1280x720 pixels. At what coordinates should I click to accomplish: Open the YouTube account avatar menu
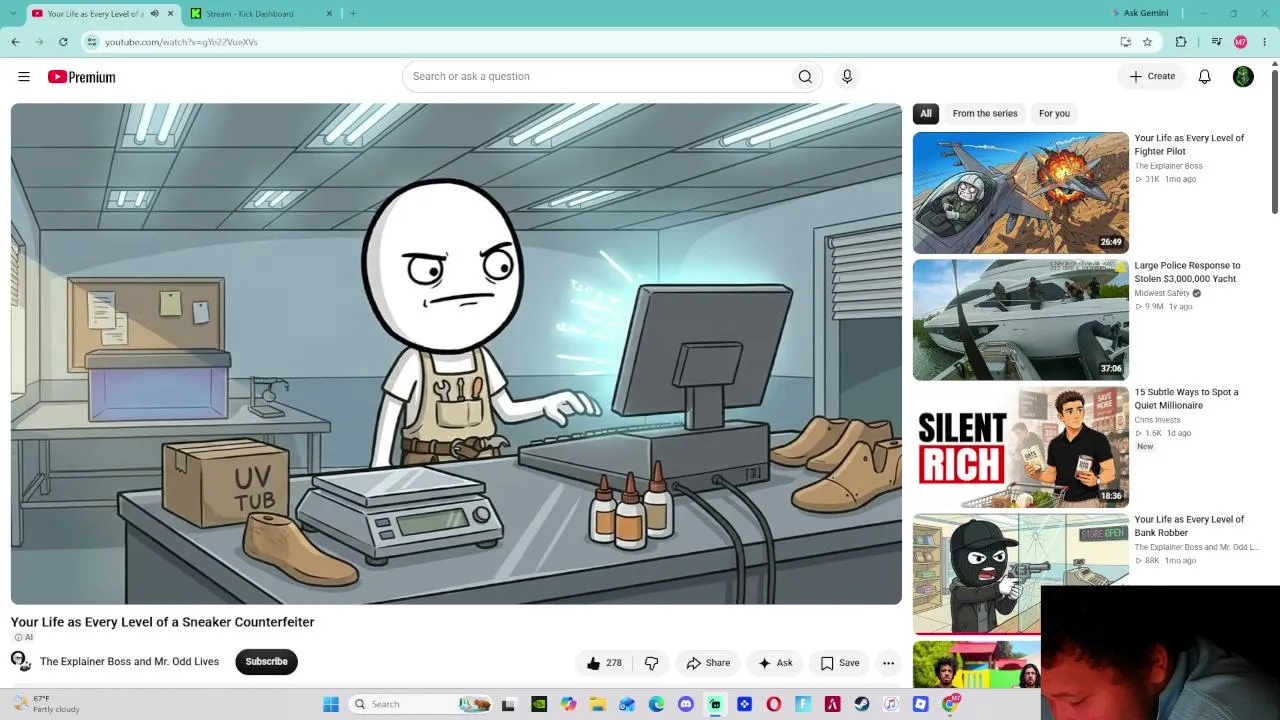(x=1243, y=77)
